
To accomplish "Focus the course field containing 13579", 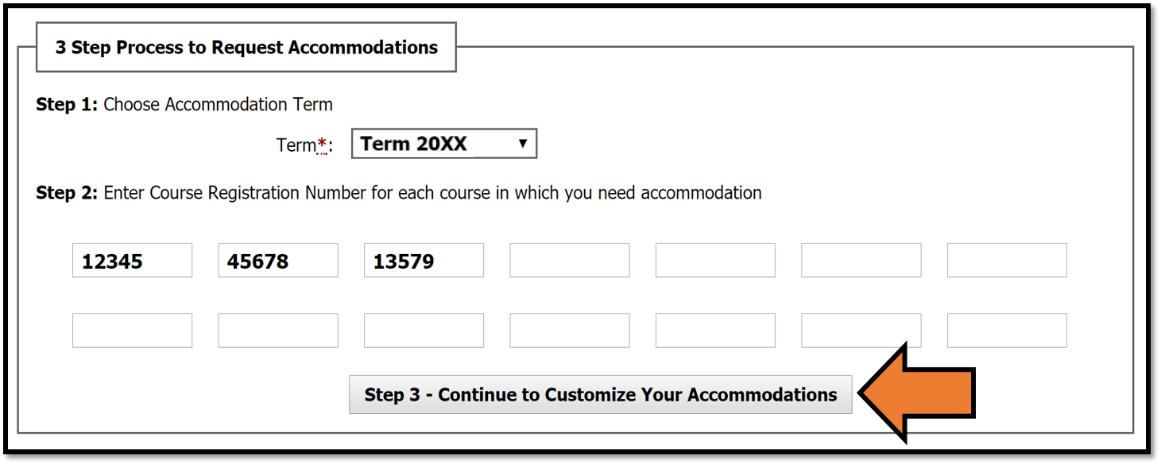I will (x=424, y=261).
